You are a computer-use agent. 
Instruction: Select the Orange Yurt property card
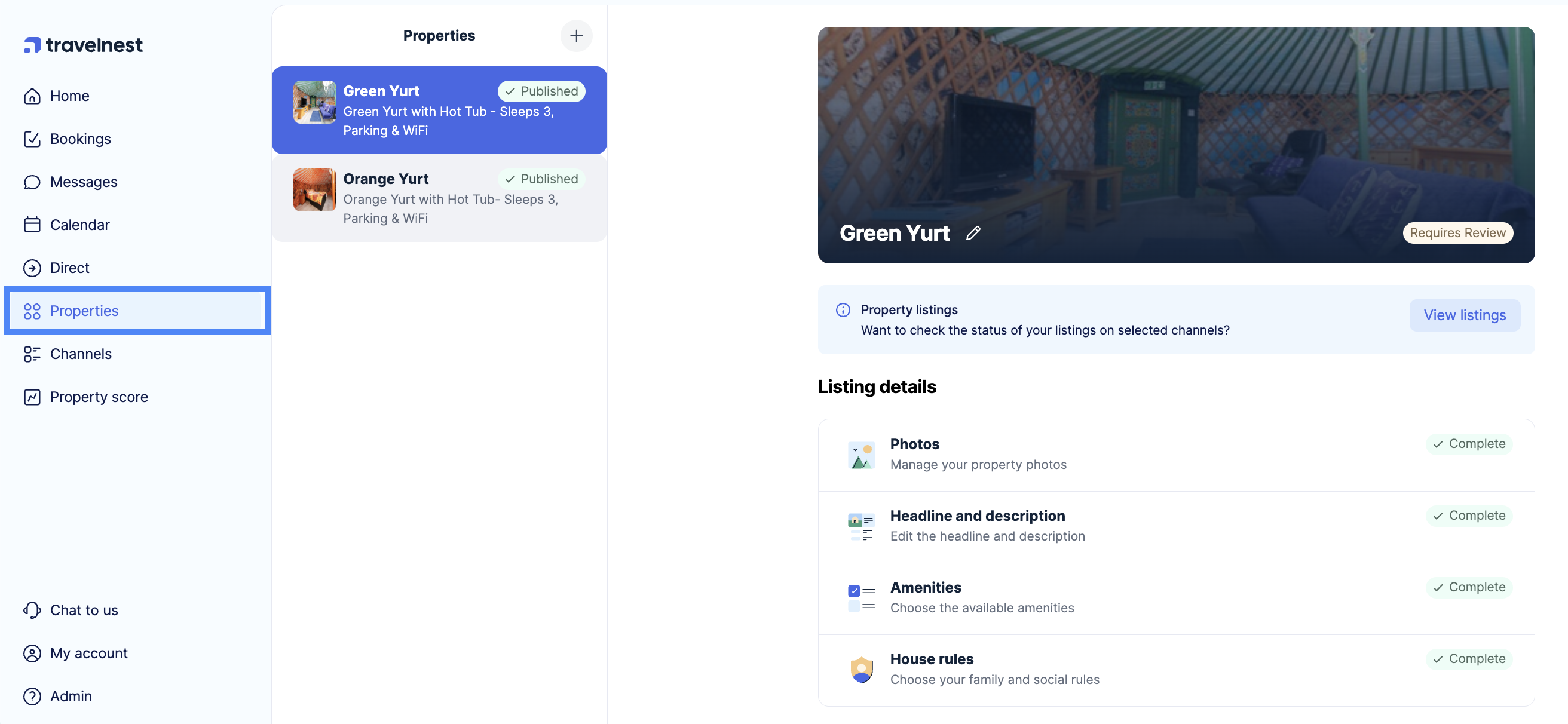coord(438,198)
